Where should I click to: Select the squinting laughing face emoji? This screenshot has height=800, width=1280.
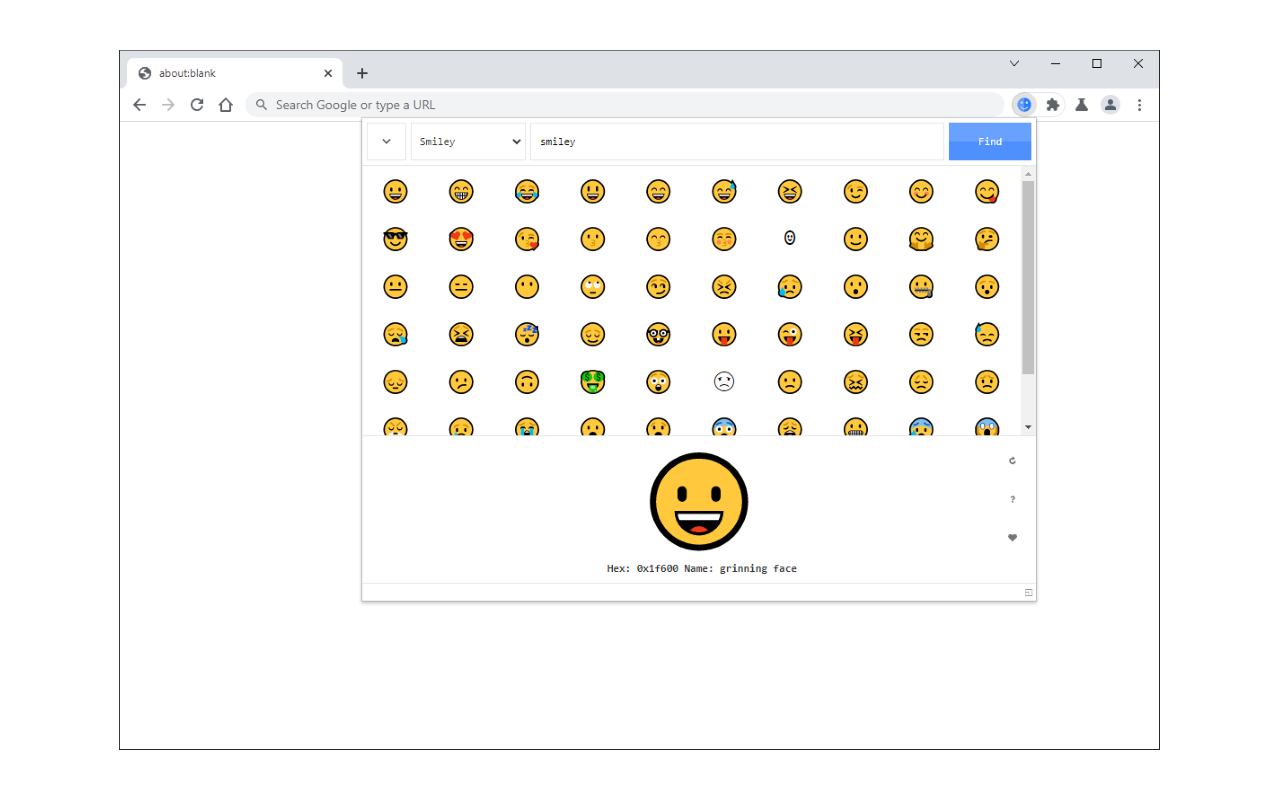(x=790, y=191)
